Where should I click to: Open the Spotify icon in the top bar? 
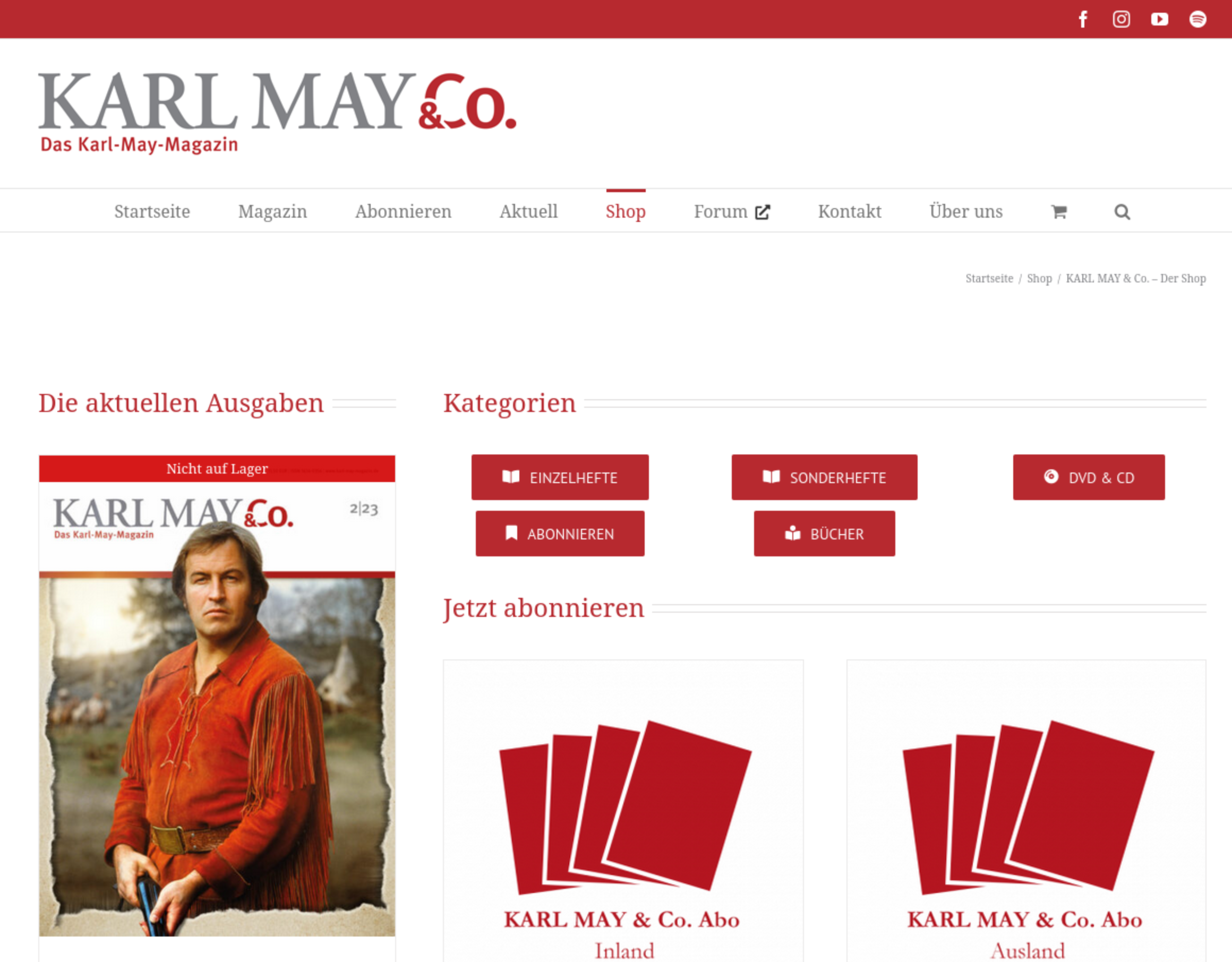[1197, 19]
